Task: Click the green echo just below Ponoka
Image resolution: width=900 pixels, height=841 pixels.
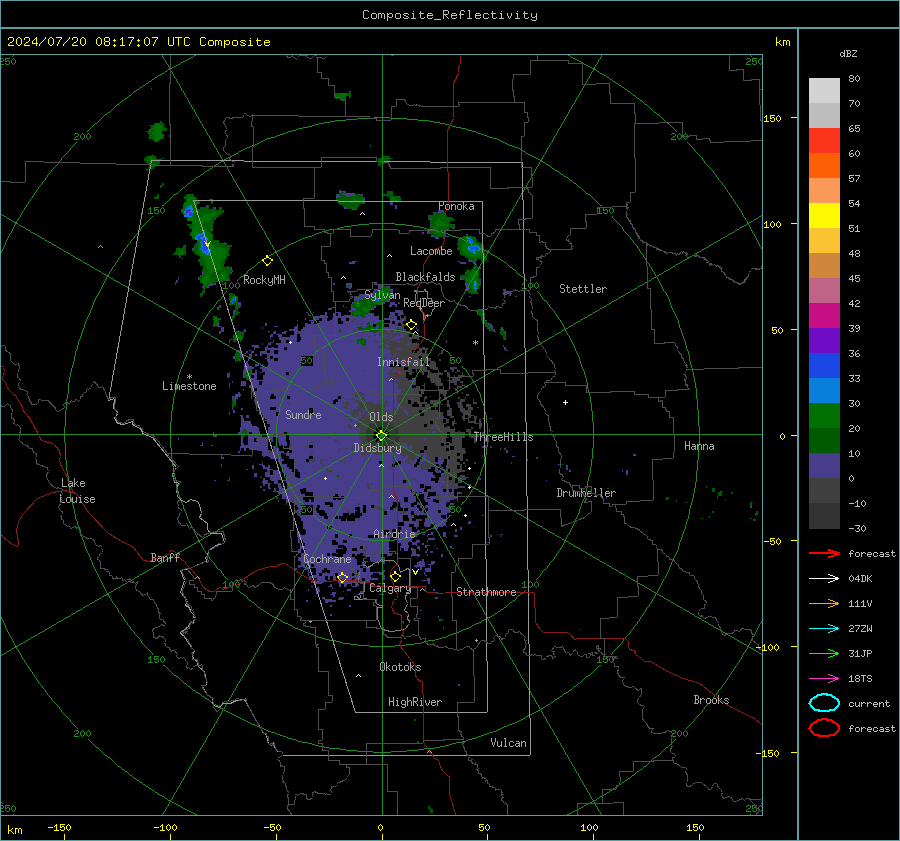Action: click(x=439, y=224)
